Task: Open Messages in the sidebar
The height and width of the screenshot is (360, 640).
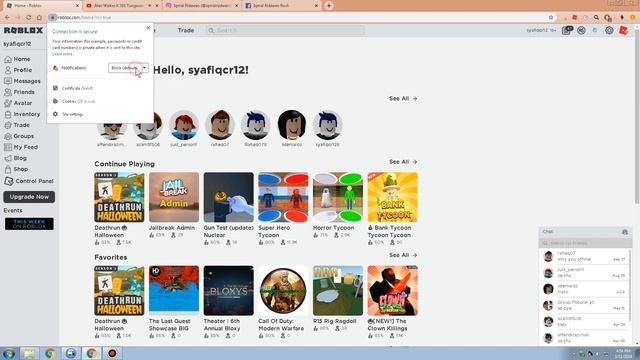Action: tap(22, 81)
